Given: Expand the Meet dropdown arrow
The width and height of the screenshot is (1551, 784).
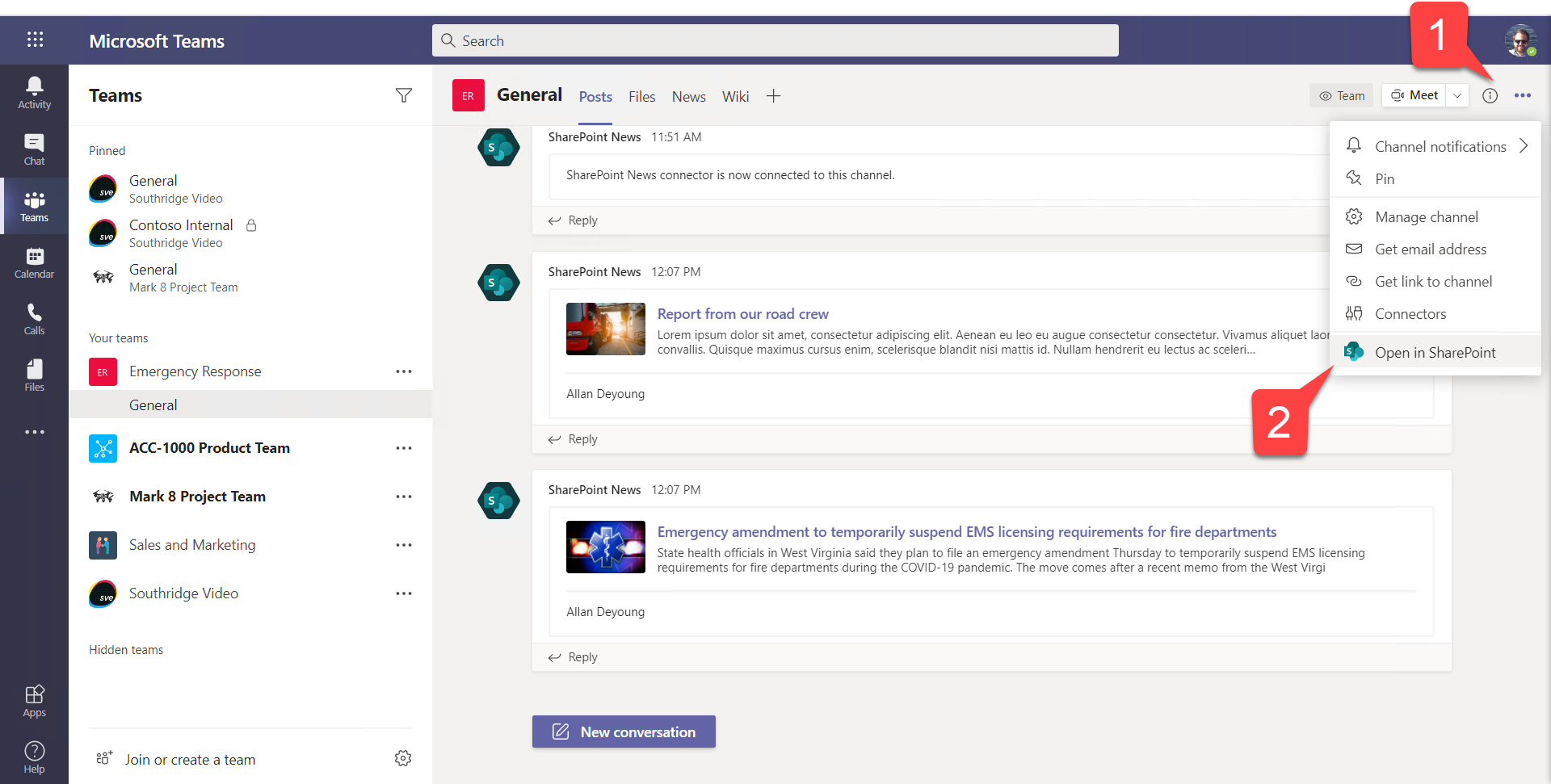Looking at the screenshot, I should 1457,95.
